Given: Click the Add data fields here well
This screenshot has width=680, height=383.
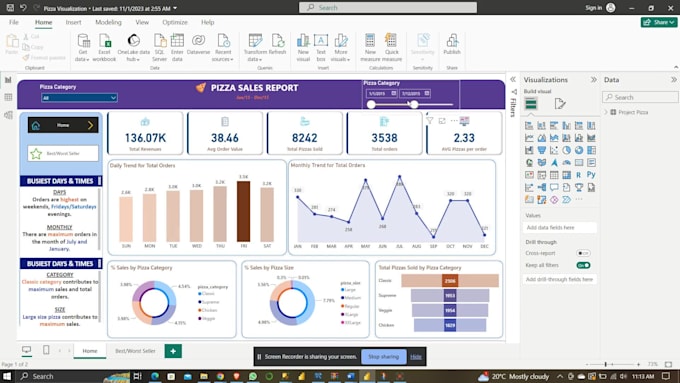Looking at the screenshot, I should point(559,227).
